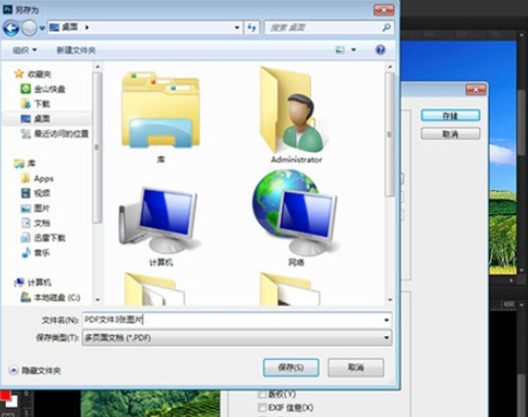This screenshot has width=528, height=417.
Task: Expand the 文件名 filename history dropdown arrow
Action: 387,320
